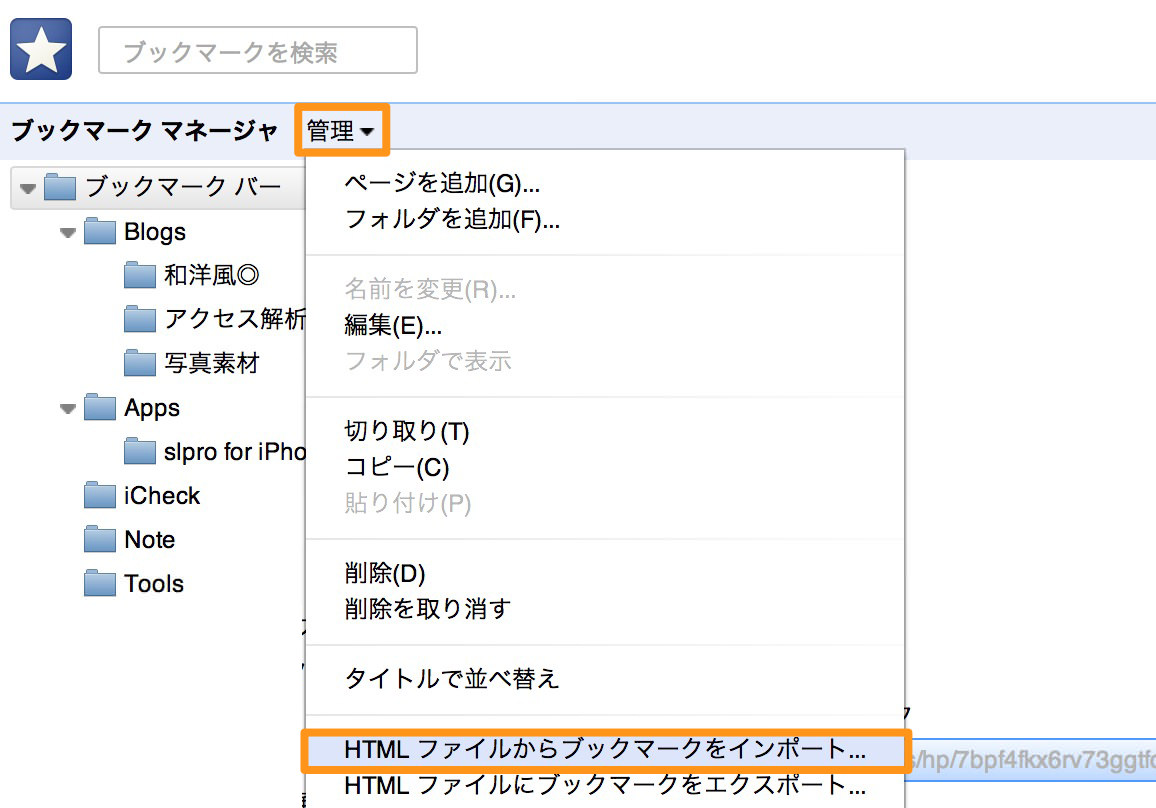
Task: Select the iCheck folder label
Action: pyautogui.click(x=162, y=495)
